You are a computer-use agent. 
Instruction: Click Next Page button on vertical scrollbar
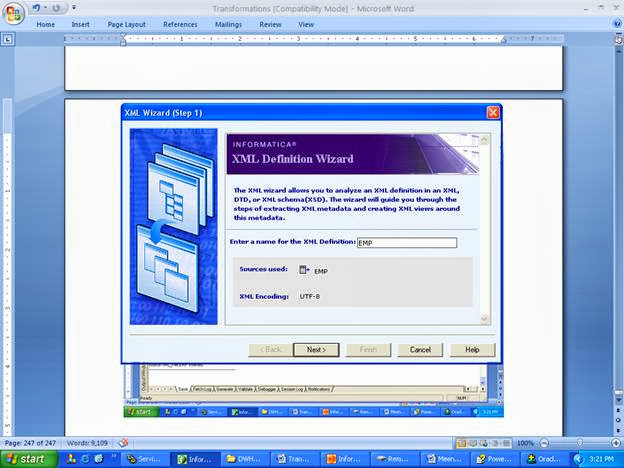click(618, 429)
